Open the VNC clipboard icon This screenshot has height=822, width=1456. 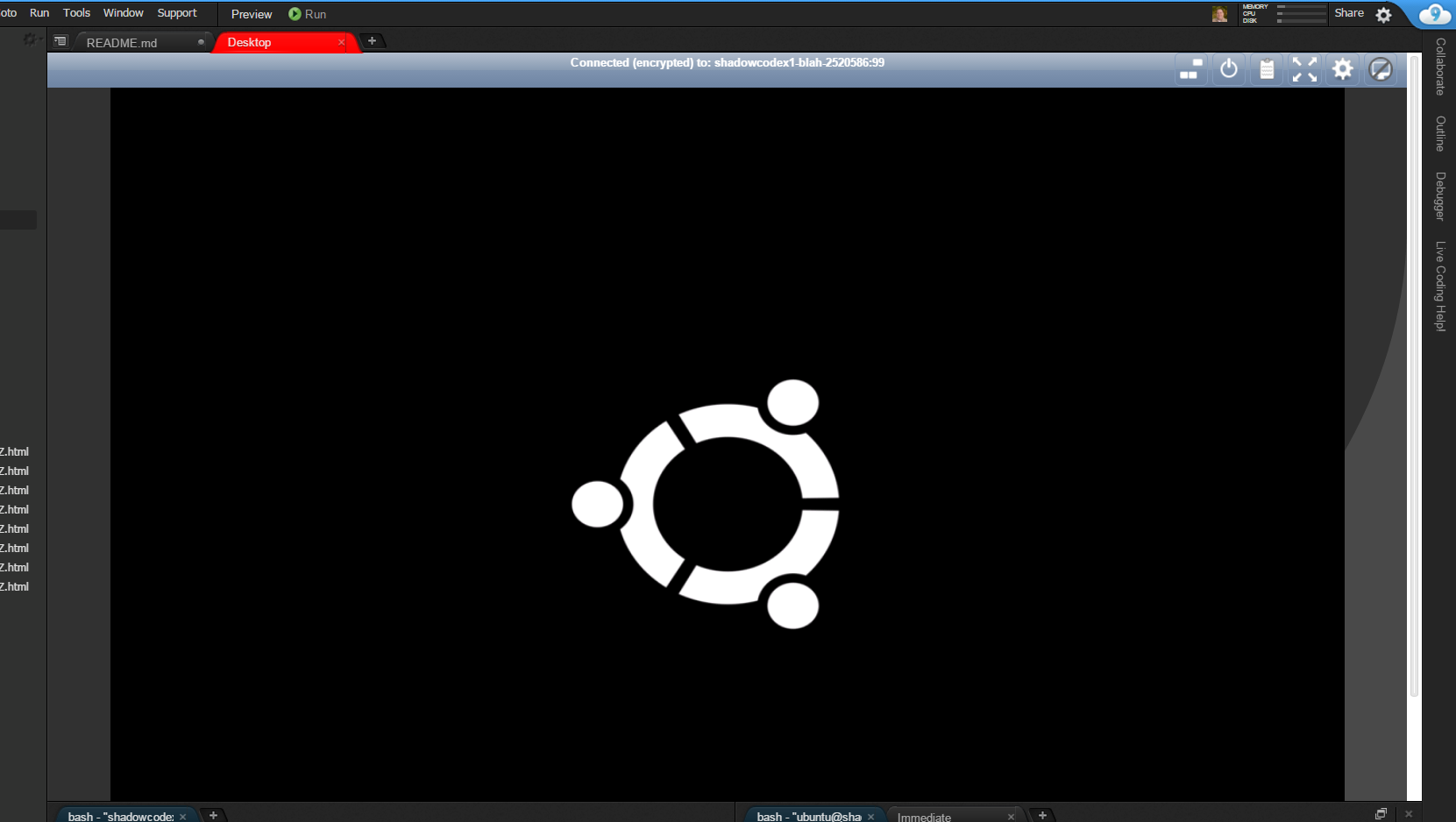pos(1267,69)
